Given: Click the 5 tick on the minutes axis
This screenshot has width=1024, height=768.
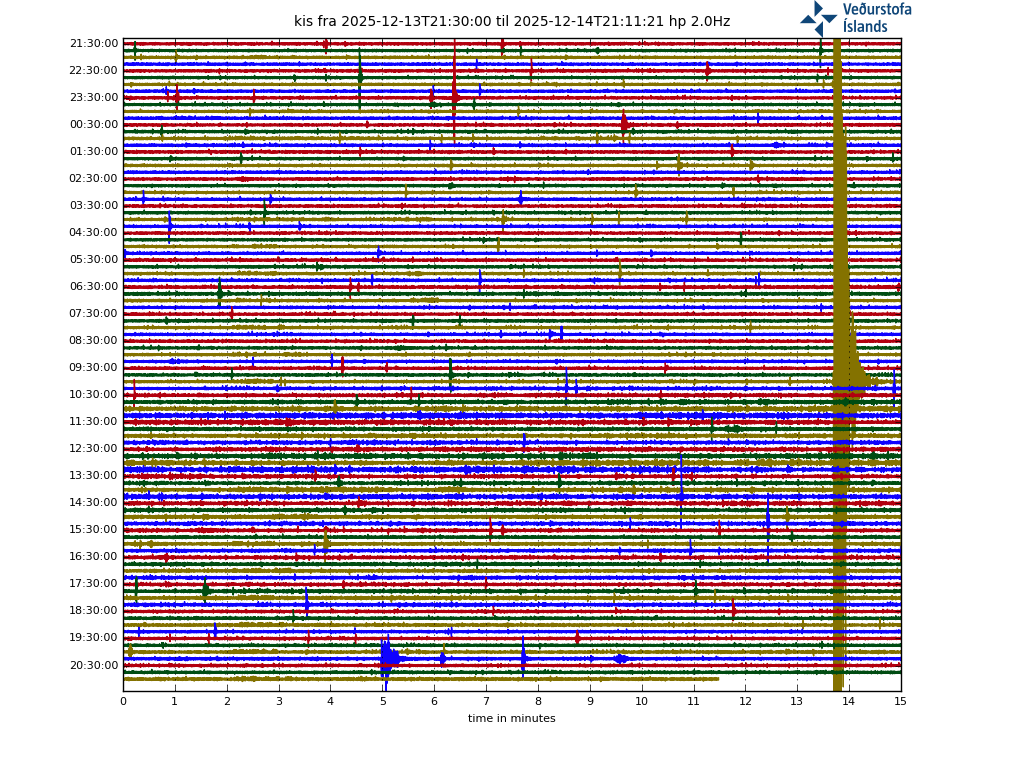Looking at the screenshot, I should [382, 701].
